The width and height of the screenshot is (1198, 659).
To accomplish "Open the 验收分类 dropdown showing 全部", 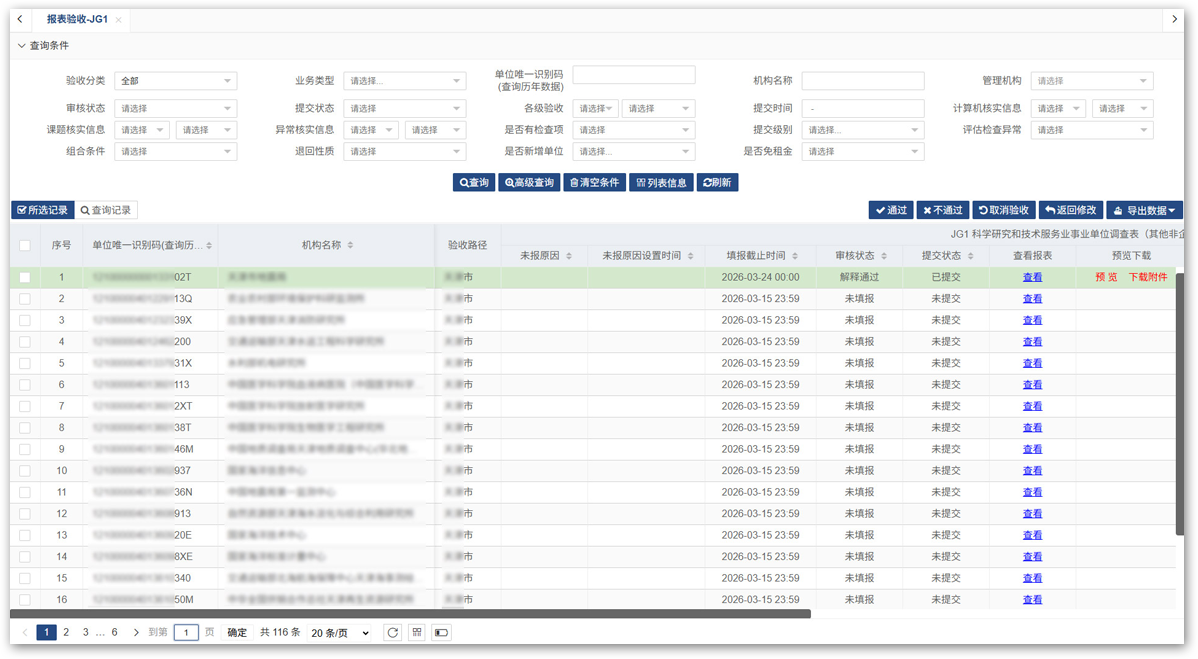I will pos(176,81).
